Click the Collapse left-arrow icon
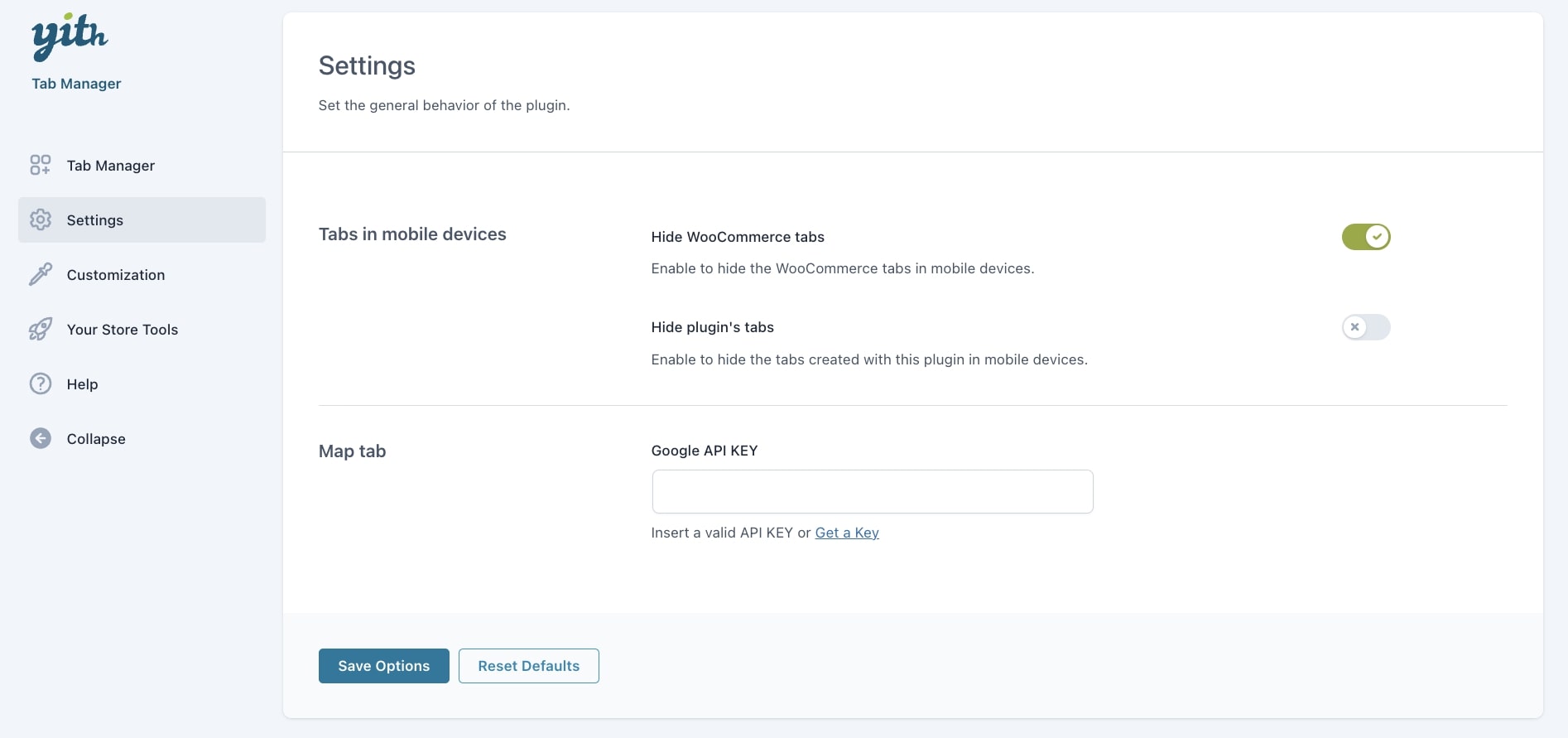 (x=41, y=439)
